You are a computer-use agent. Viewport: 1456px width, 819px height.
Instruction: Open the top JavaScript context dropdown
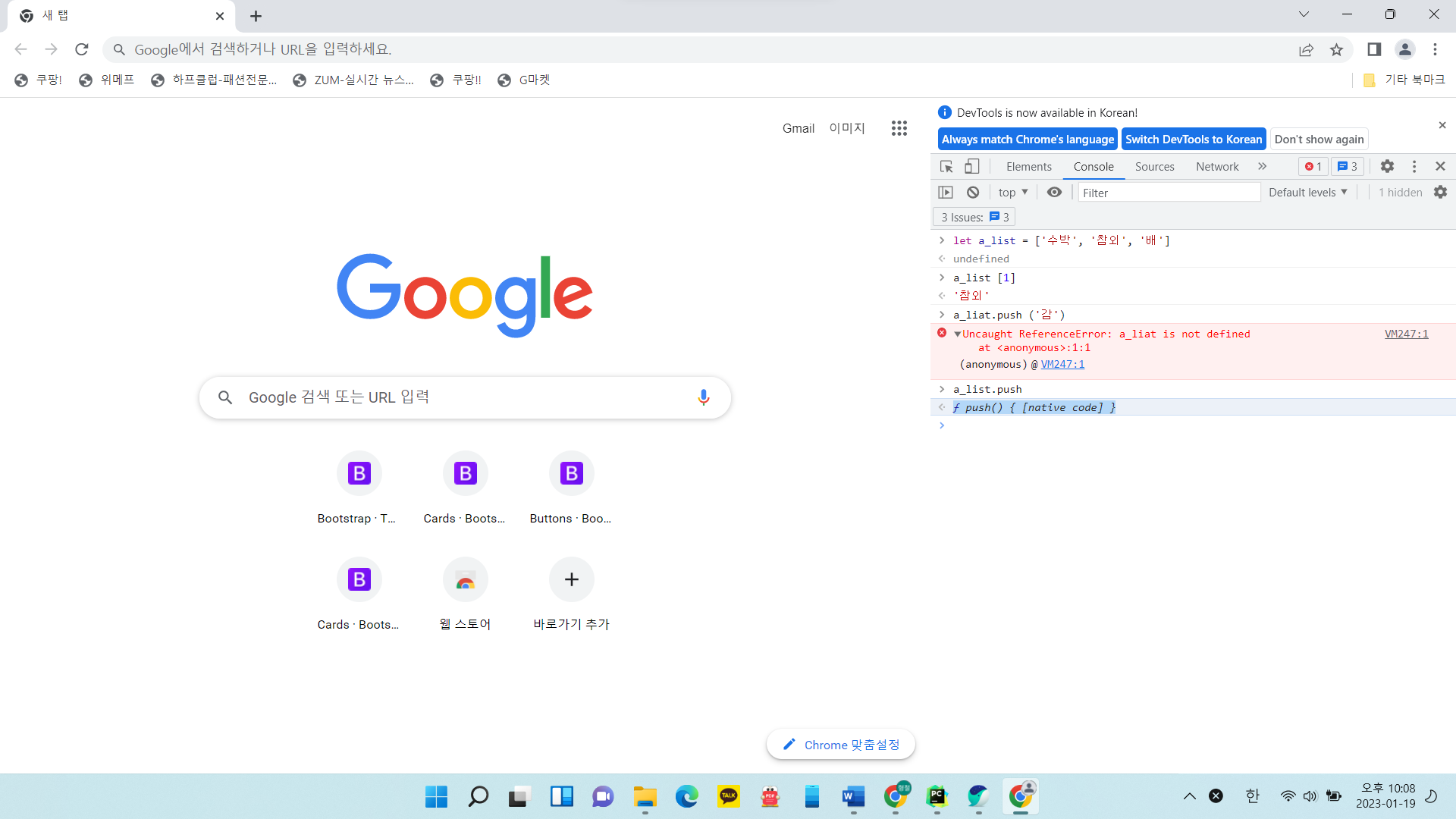pos(1013,193)
